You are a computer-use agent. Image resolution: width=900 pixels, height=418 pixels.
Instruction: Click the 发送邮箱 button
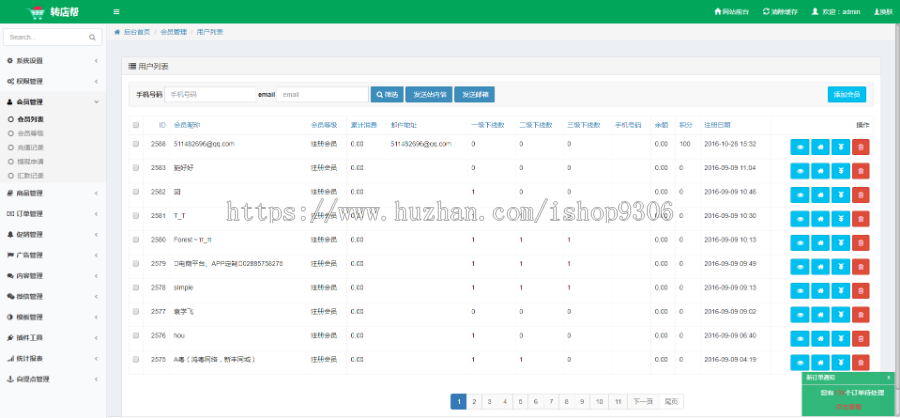pos(474,95)
